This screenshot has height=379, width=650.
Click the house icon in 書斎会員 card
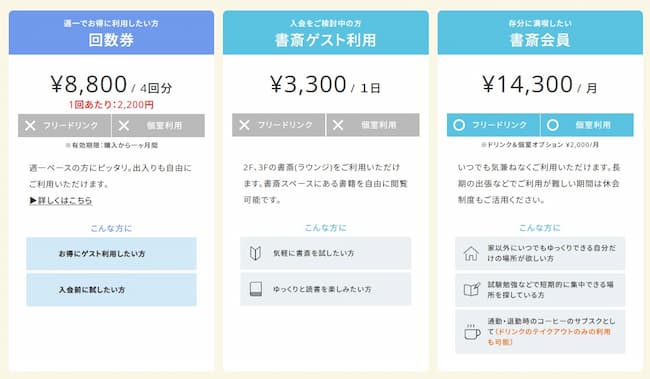471,253
